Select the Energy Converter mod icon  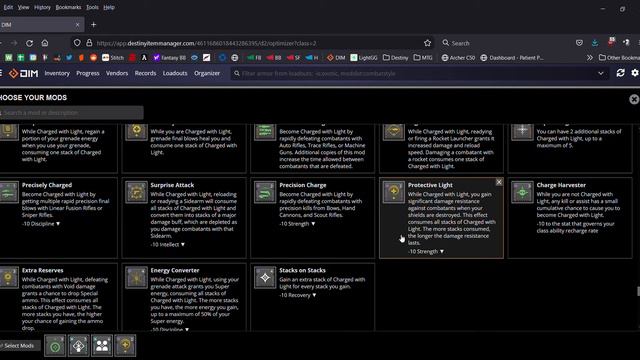(136, 278)
